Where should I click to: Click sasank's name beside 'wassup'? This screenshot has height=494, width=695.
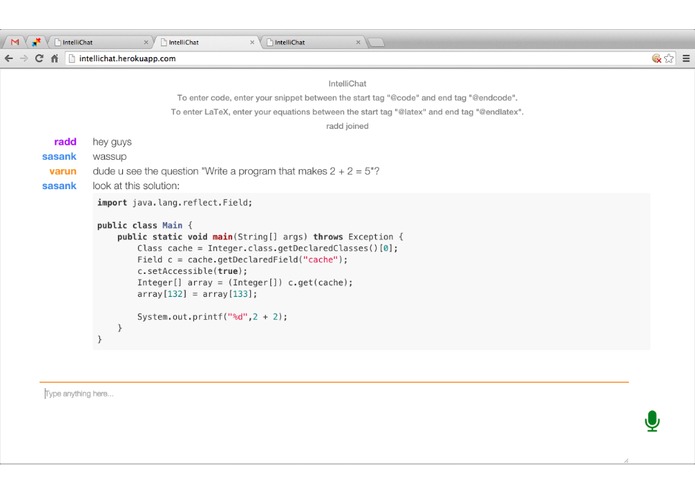click(x=59, y=156)
